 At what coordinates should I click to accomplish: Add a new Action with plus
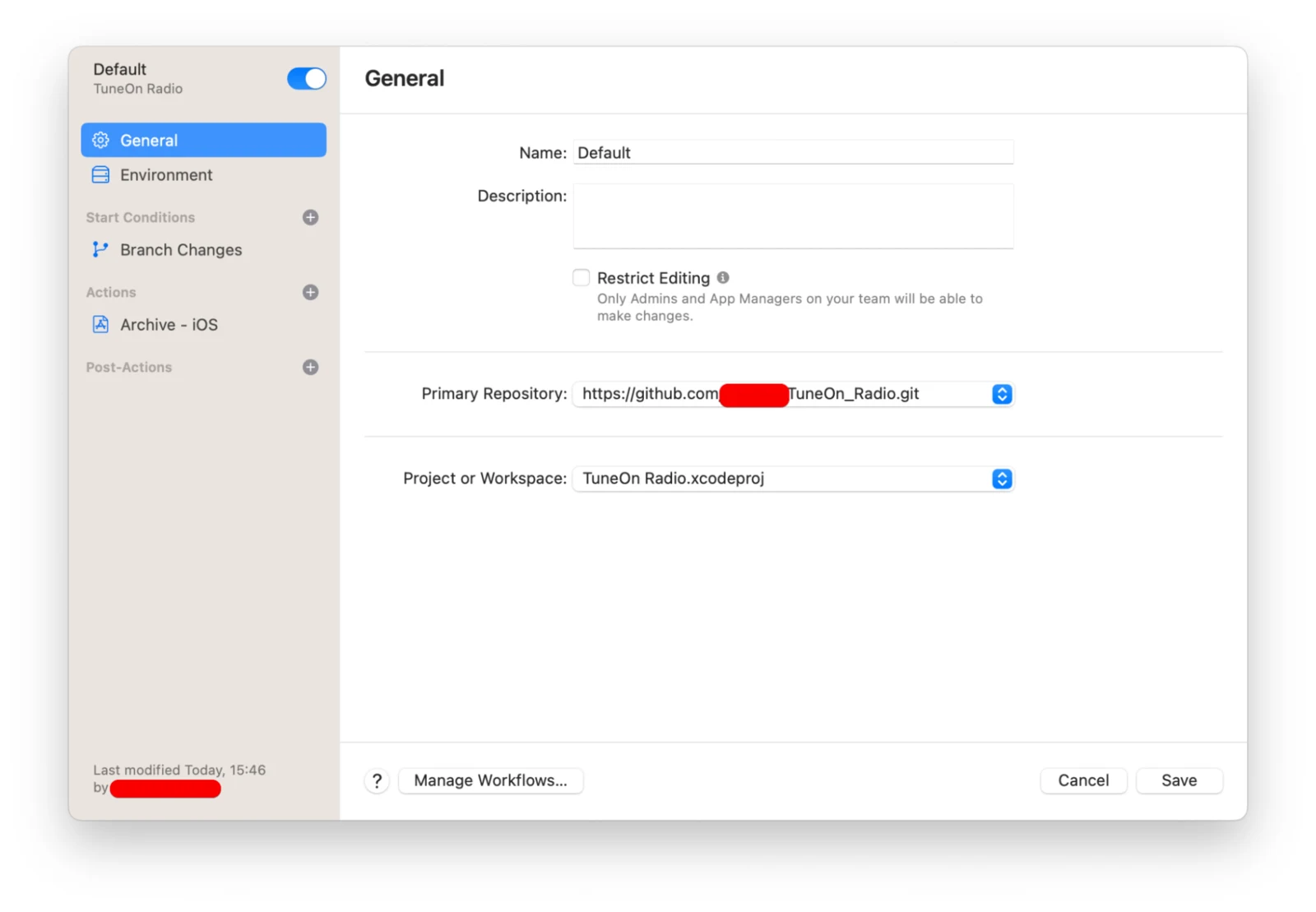pyautogui.click(x=310, y=292)
